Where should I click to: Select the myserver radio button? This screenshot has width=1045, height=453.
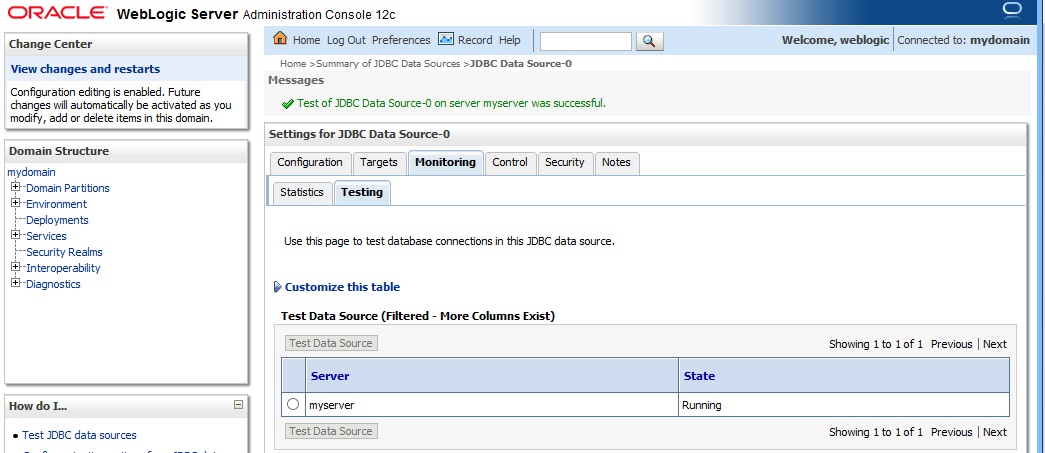[293, 404]
